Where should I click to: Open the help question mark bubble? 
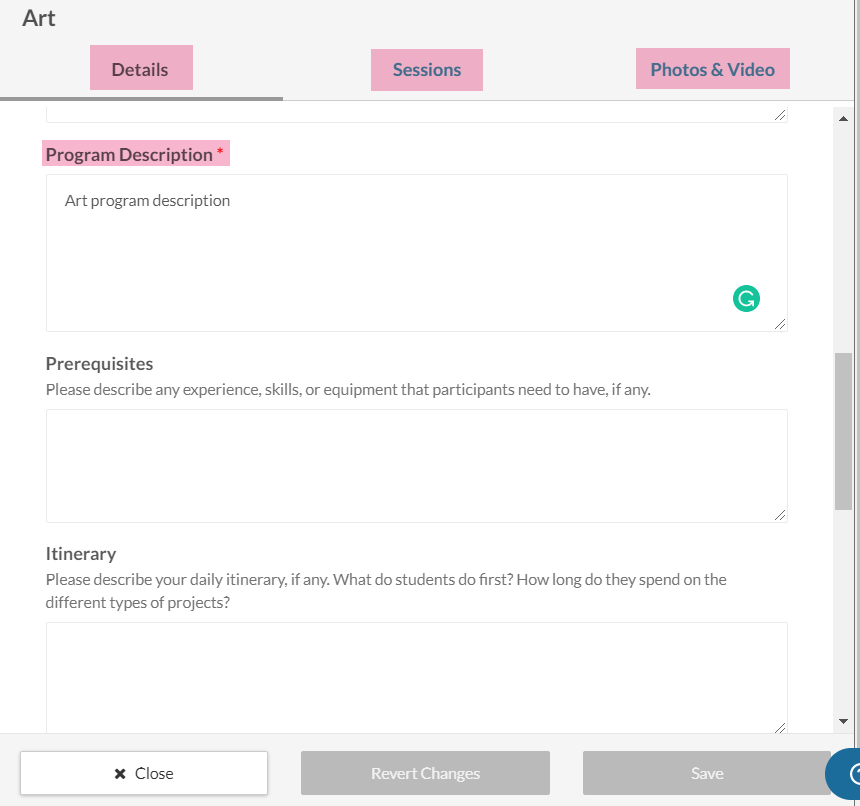848,773
